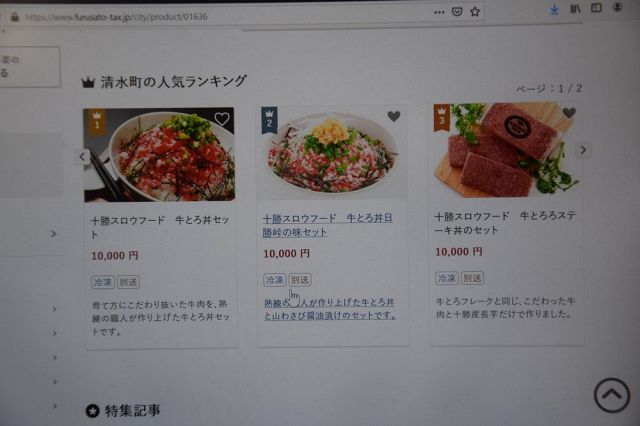Open the Pocket save icon in address bar
This screenshot has height=426, width=640.
click(457, 12)
